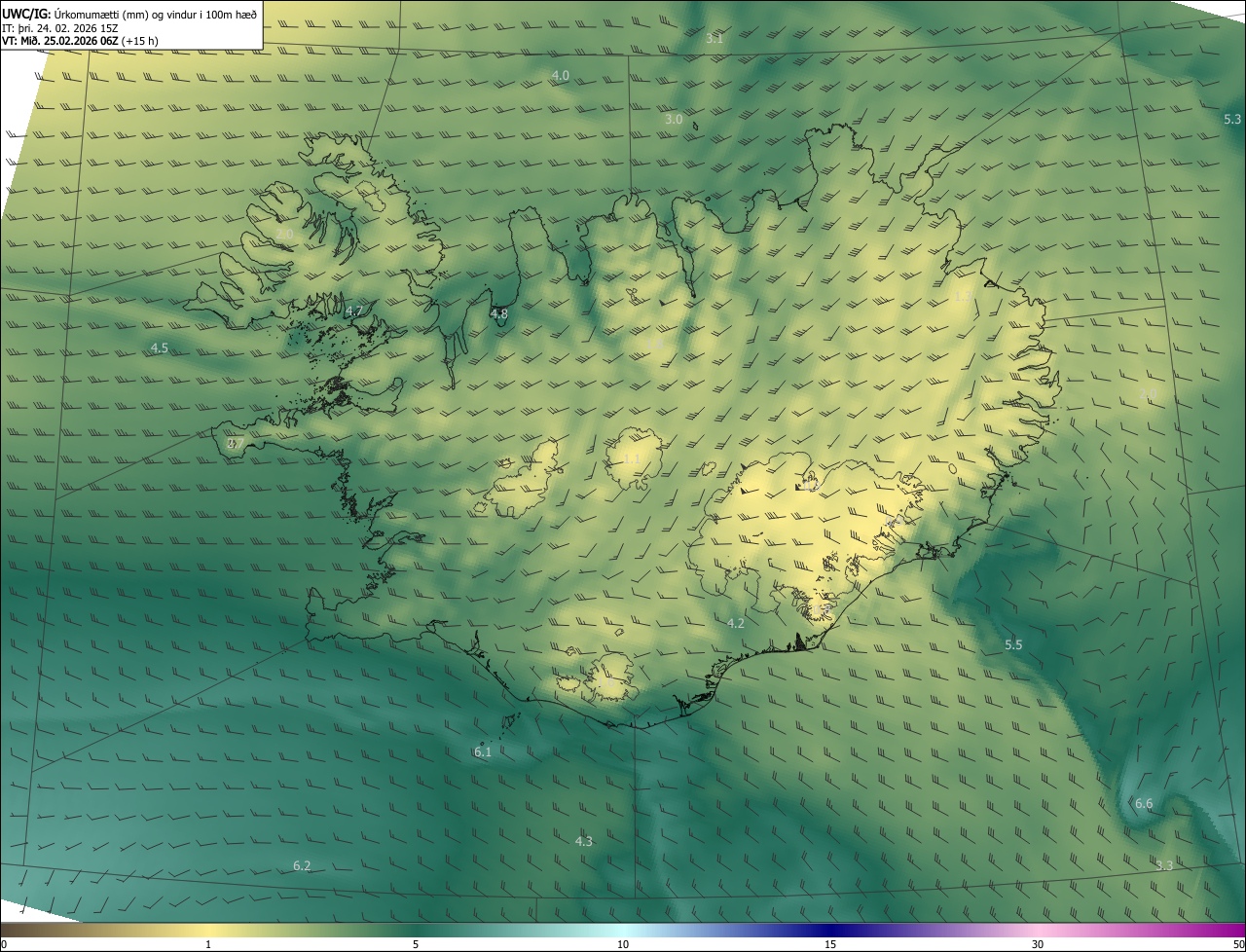This screenshot has height=952, width=1246.
Task: Click the 6.6 value label on the map
Action: click(x=1144, y=803)
